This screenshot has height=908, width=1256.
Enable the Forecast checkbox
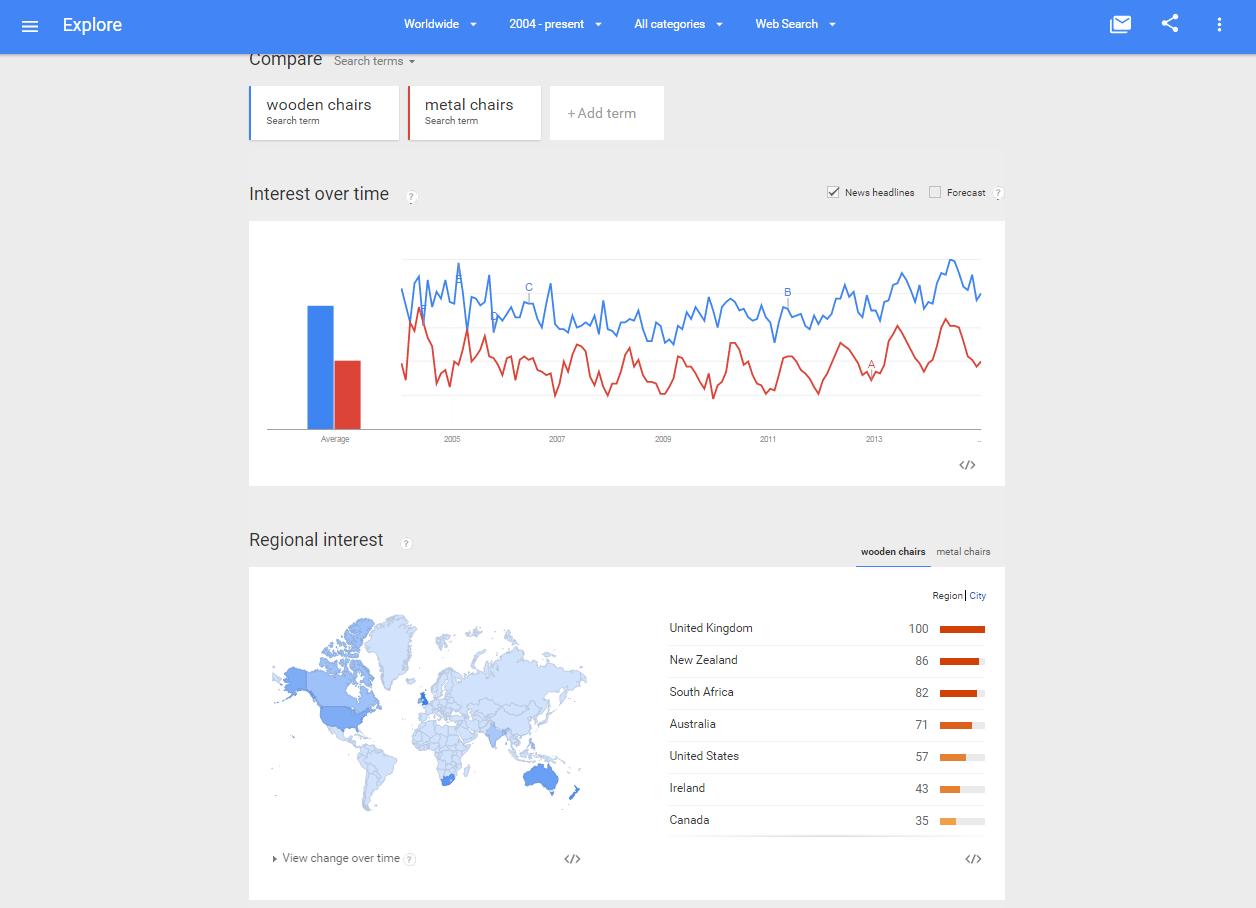click(x=935, y=192)
